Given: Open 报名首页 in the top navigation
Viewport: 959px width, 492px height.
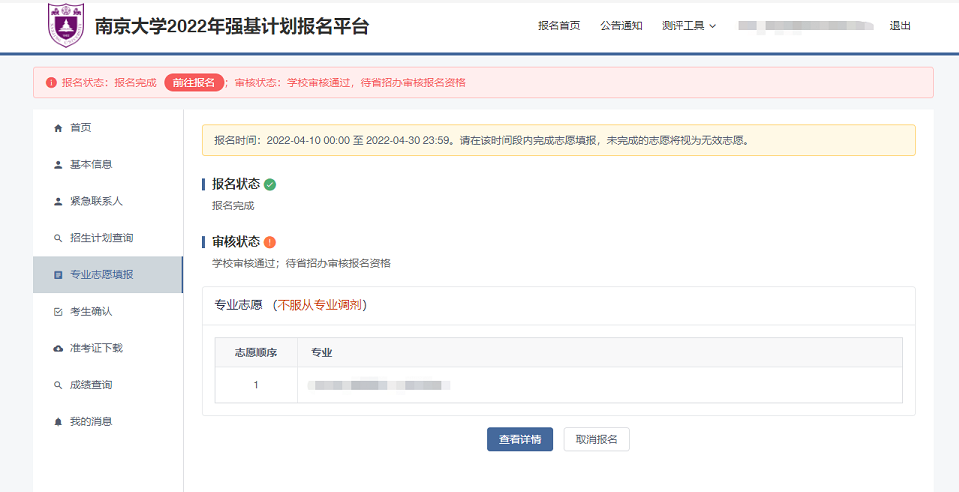Looking at the screenshot, I should pos(559,26).
